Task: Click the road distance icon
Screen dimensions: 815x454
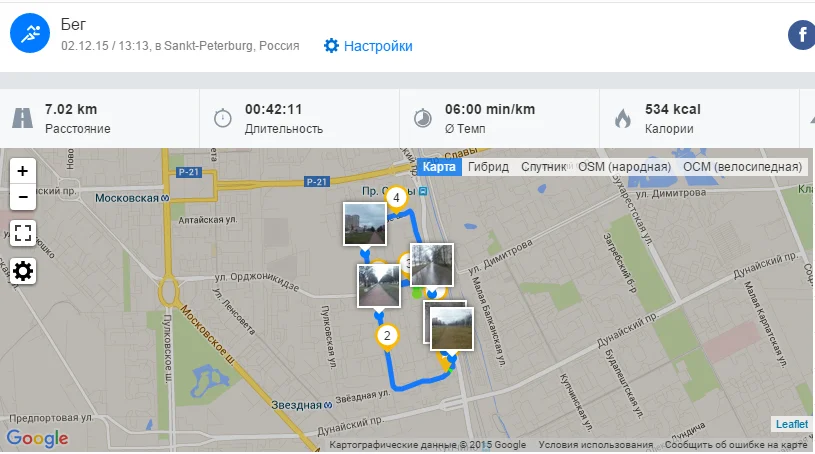Action: (22, 118)
